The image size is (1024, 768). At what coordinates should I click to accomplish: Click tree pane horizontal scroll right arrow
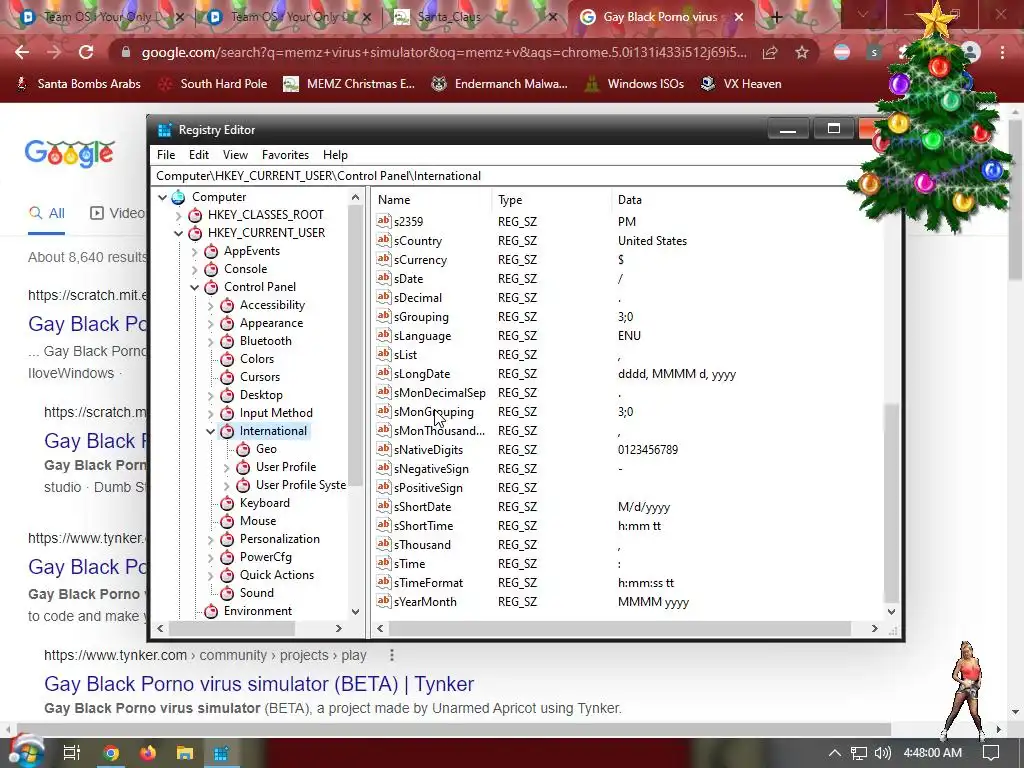(x=338, y=628)
